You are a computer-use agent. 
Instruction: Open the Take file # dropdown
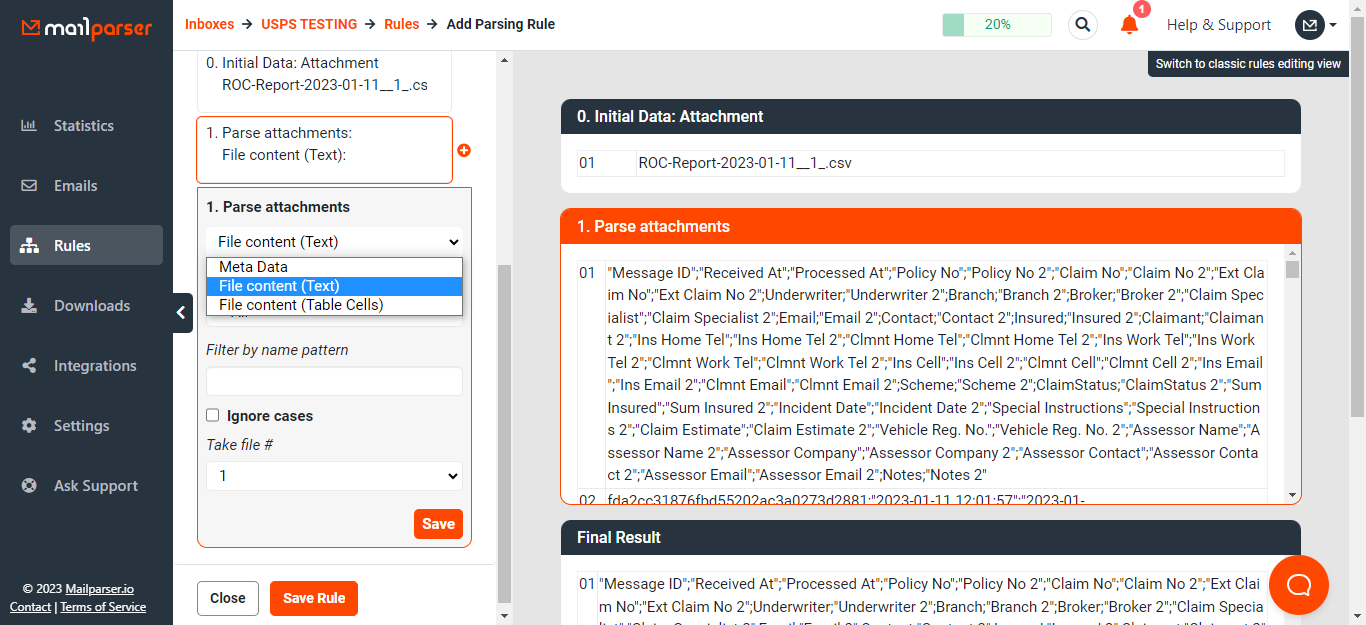pos(334,476)
